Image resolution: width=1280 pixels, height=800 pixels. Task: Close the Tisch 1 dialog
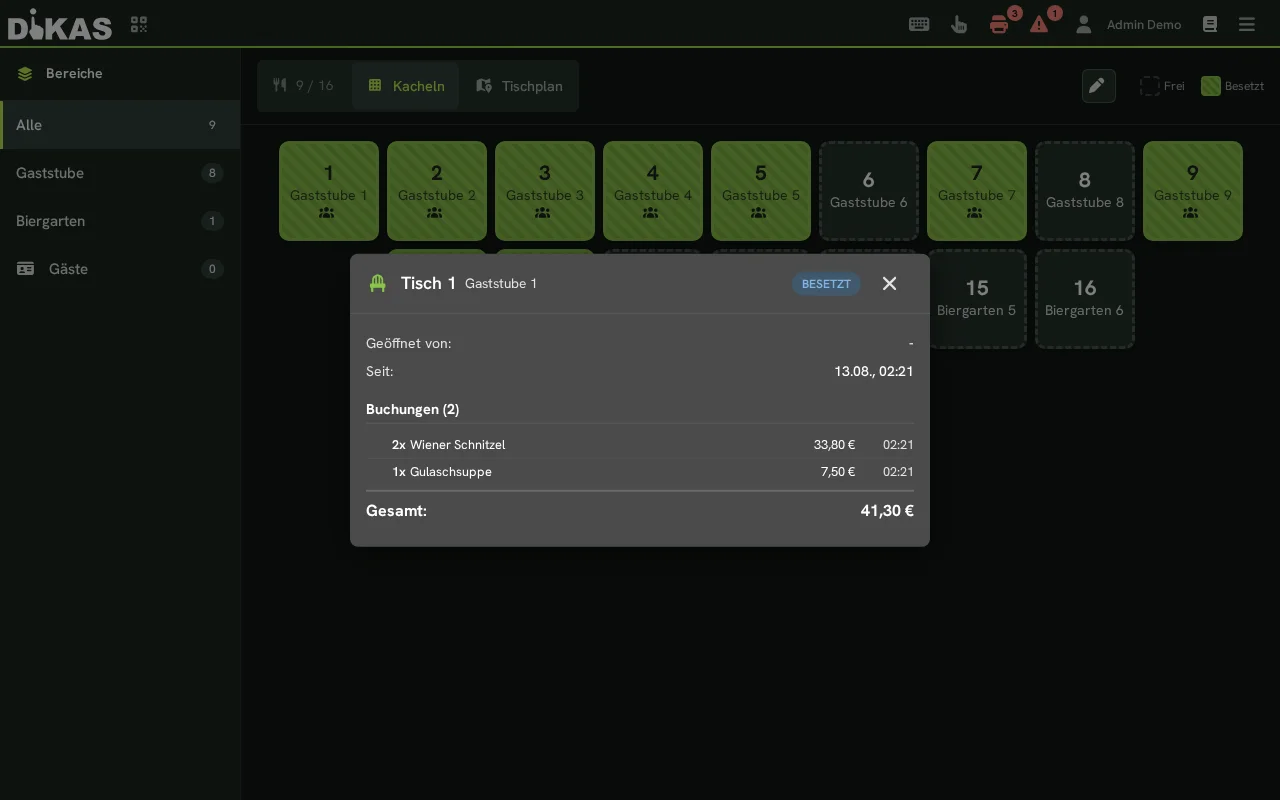pyautogui.click(x=889, y=283)
